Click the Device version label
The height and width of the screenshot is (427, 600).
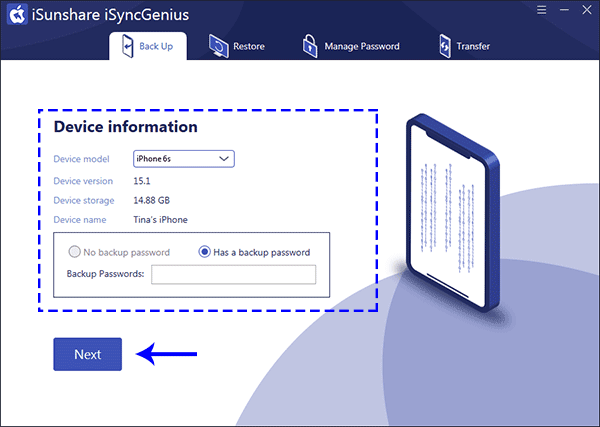coord(83,181)
